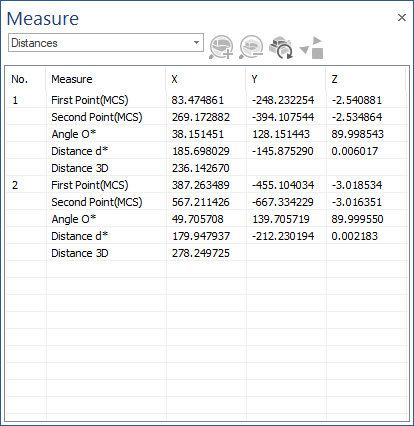Image resolution: width=414 pixels, height=426 pixels.
Task: Select the Distance 3D row of measurement 2
Action: (x=206, y=253)
